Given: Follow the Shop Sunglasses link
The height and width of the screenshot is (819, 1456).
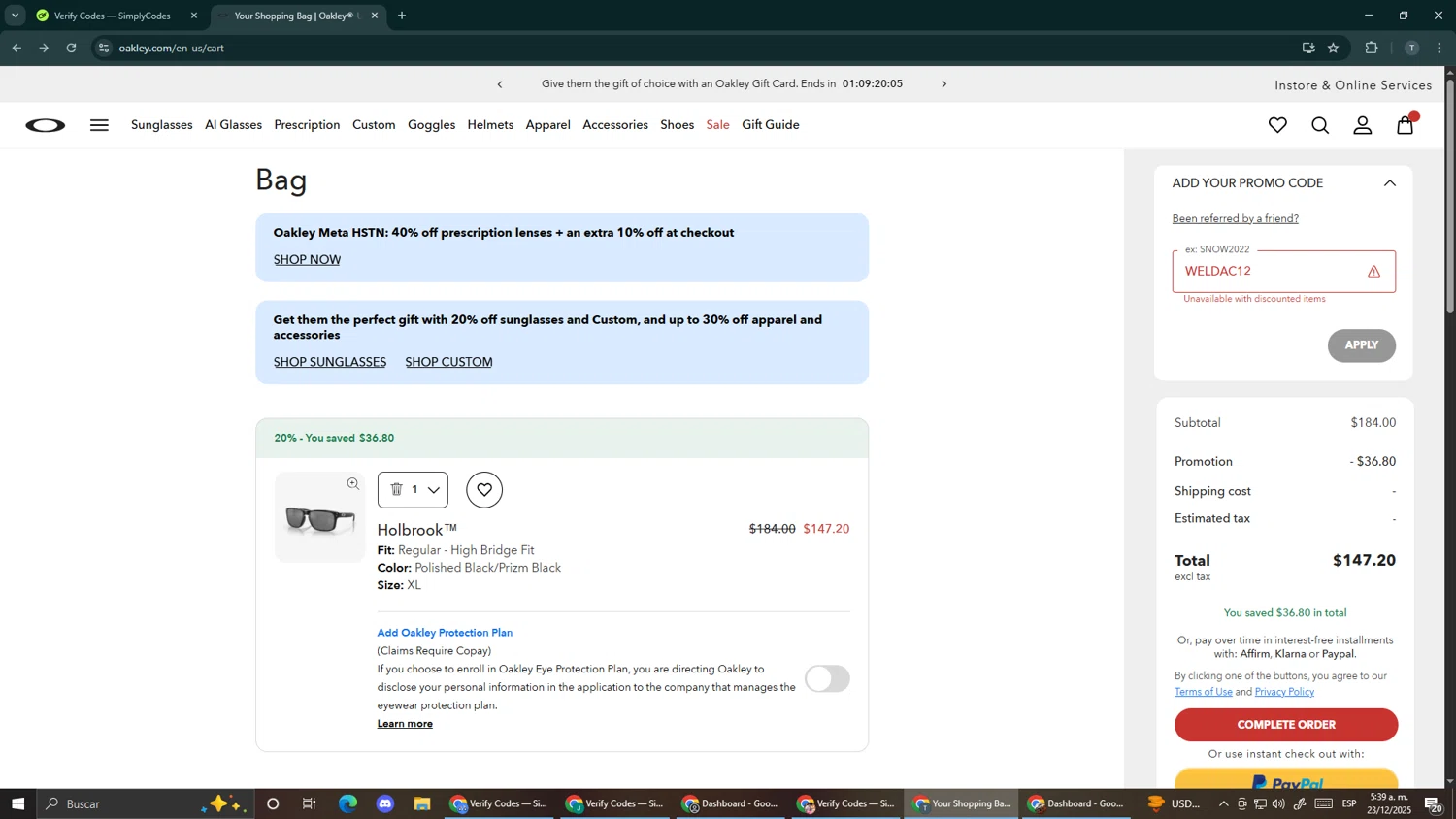Looking at the screenshot, I should point(330,362).
